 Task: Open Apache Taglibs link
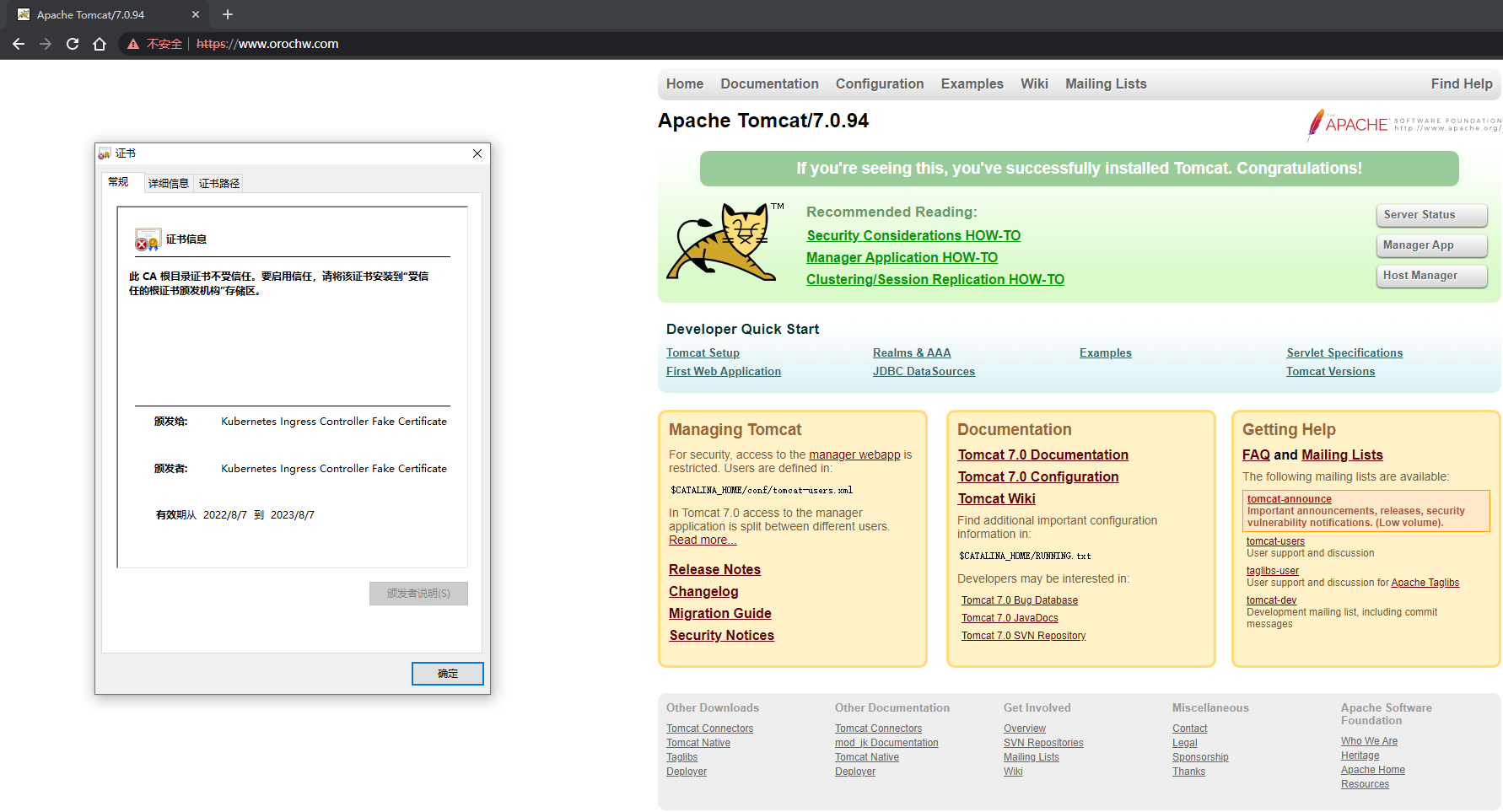(x=1425, y=583)
